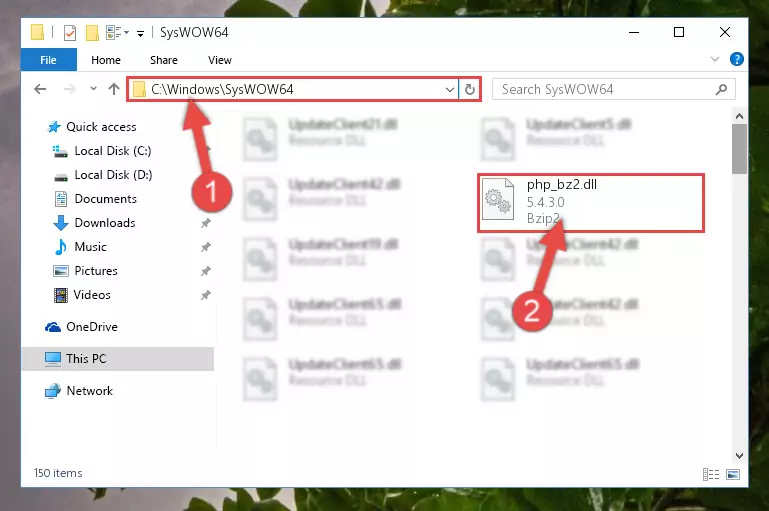Click scroll down arrow of file list
Screen dimensions: 769x511
[739, 456]
